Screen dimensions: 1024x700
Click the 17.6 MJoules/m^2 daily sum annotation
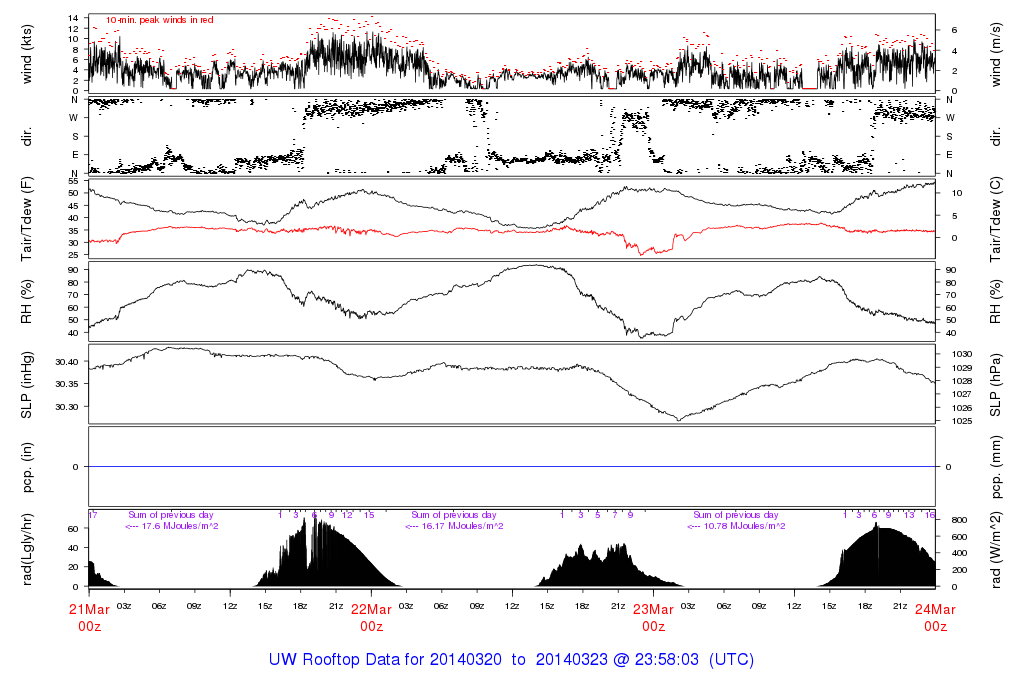[172, 526]
